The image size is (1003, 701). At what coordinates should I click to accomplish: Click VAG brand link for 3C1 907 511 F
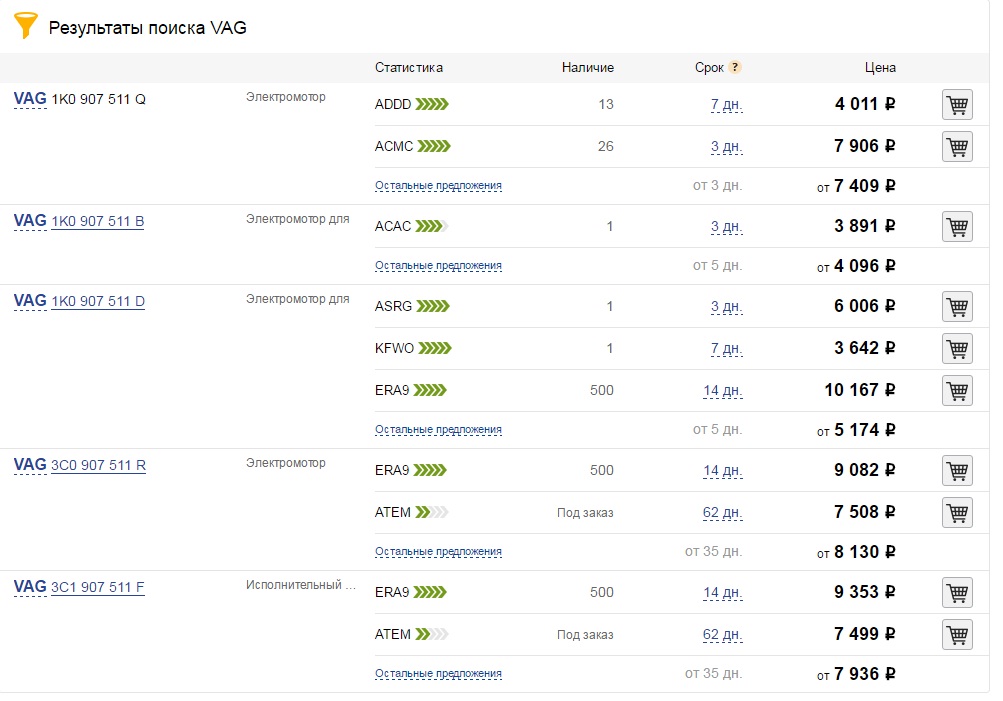tap(30, 587)
